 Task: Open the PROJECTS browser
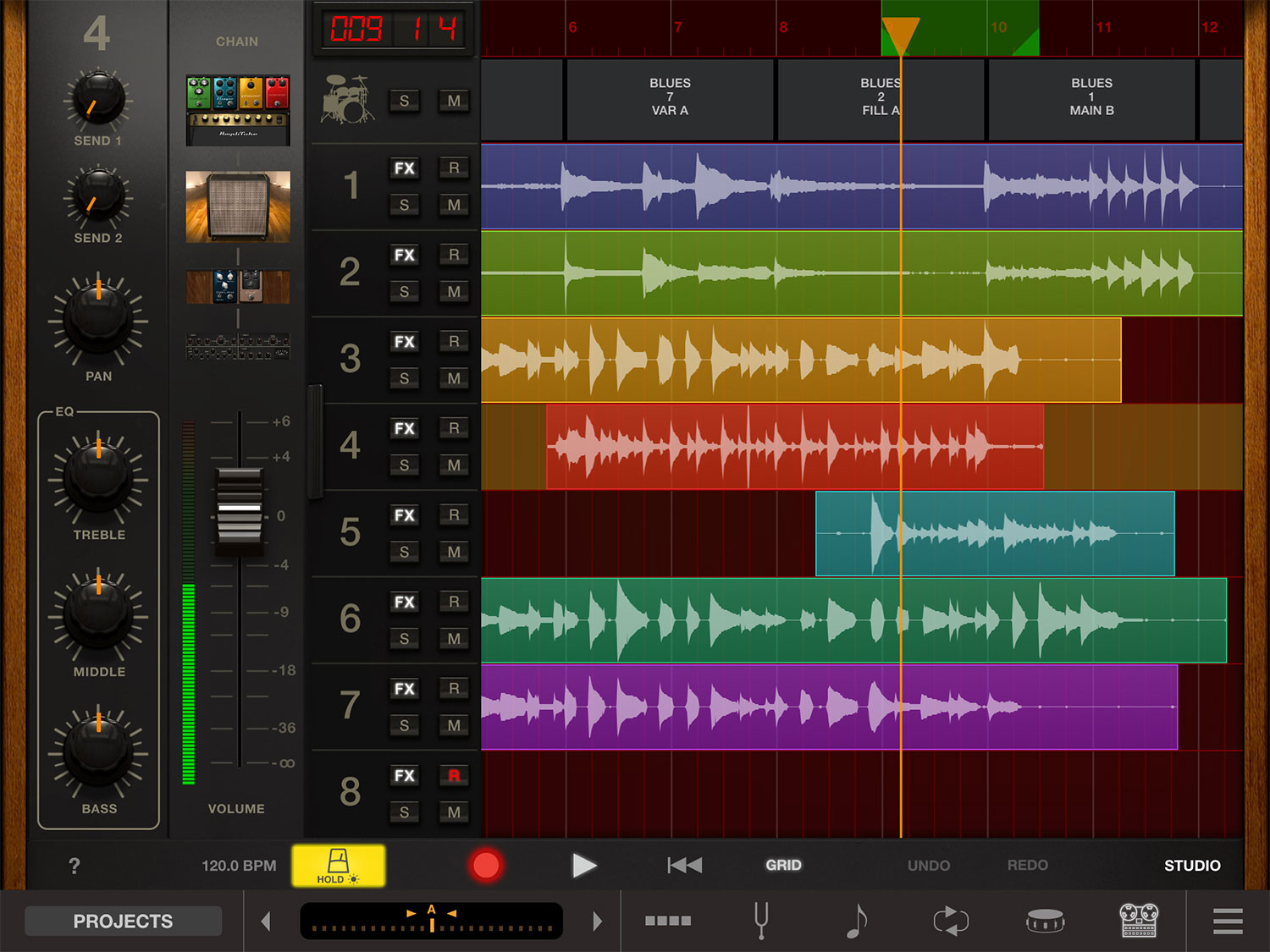tap(123, 921)
